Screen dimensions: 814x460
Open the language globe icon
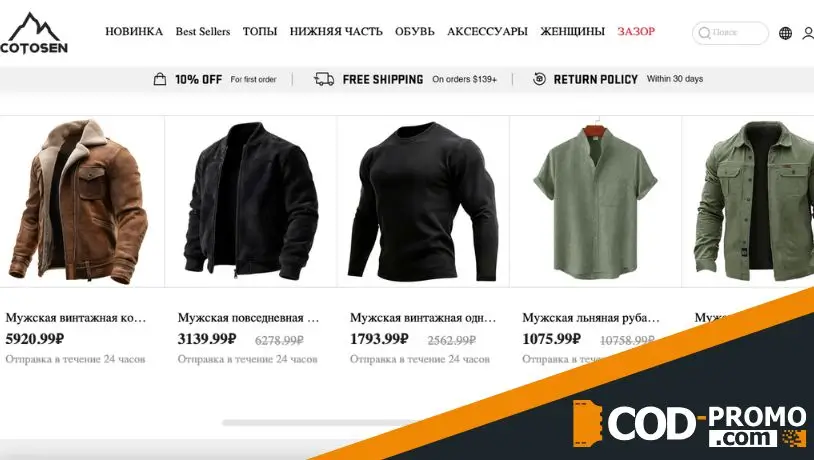[x=785, y=33]
